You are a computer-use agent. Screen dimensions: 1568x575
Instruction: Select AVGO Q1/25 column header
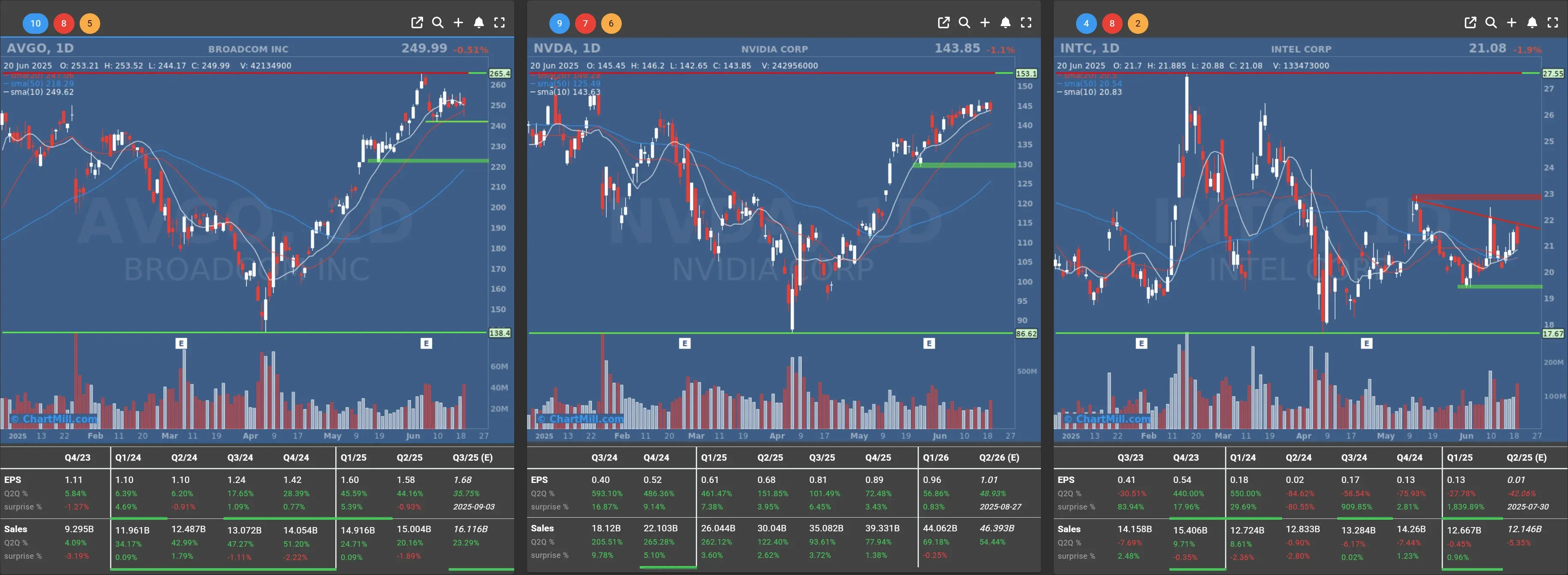(x=354, y=458)
